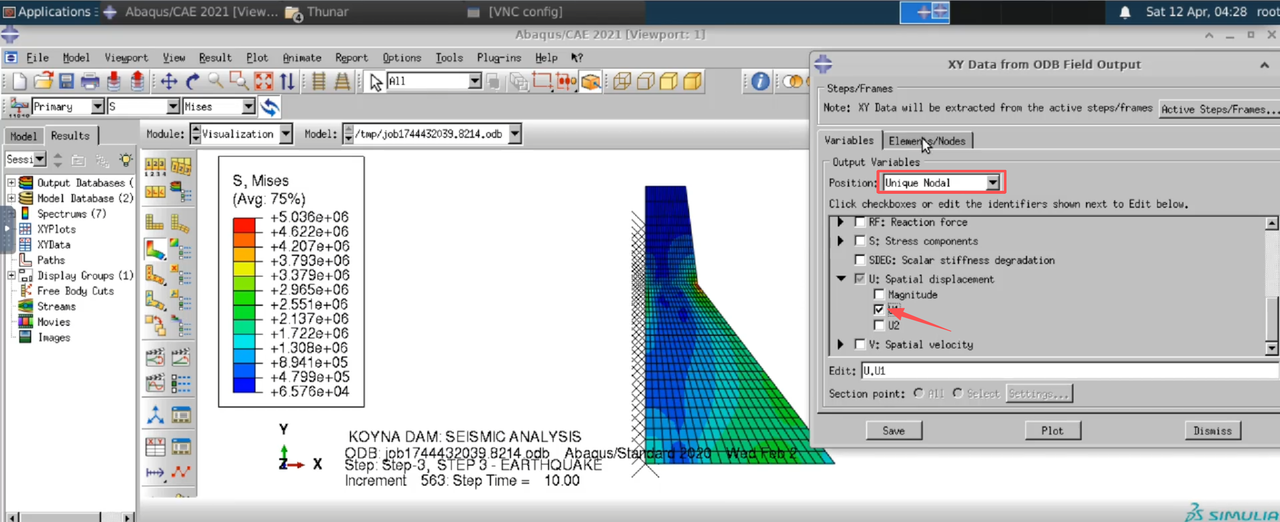Select the Magnify View tool
1280x522 pixels.
216,82
